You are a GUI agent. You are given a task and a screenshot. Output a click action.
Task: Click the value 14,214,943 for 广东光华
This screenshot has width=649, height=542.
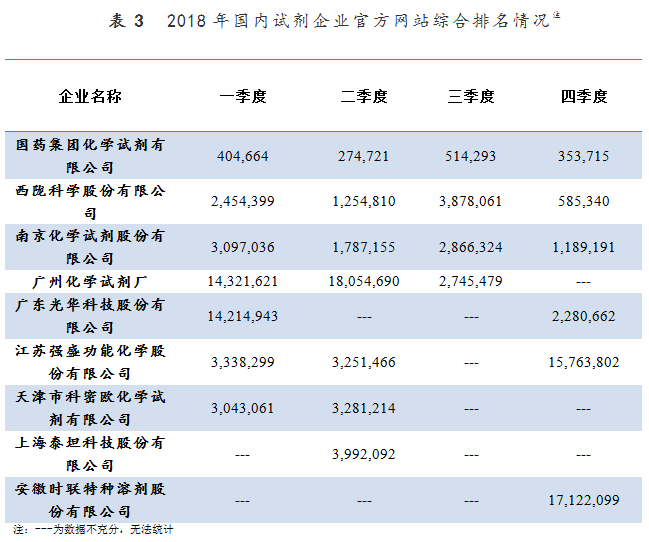pyautogui.click(x=244, y=316)
